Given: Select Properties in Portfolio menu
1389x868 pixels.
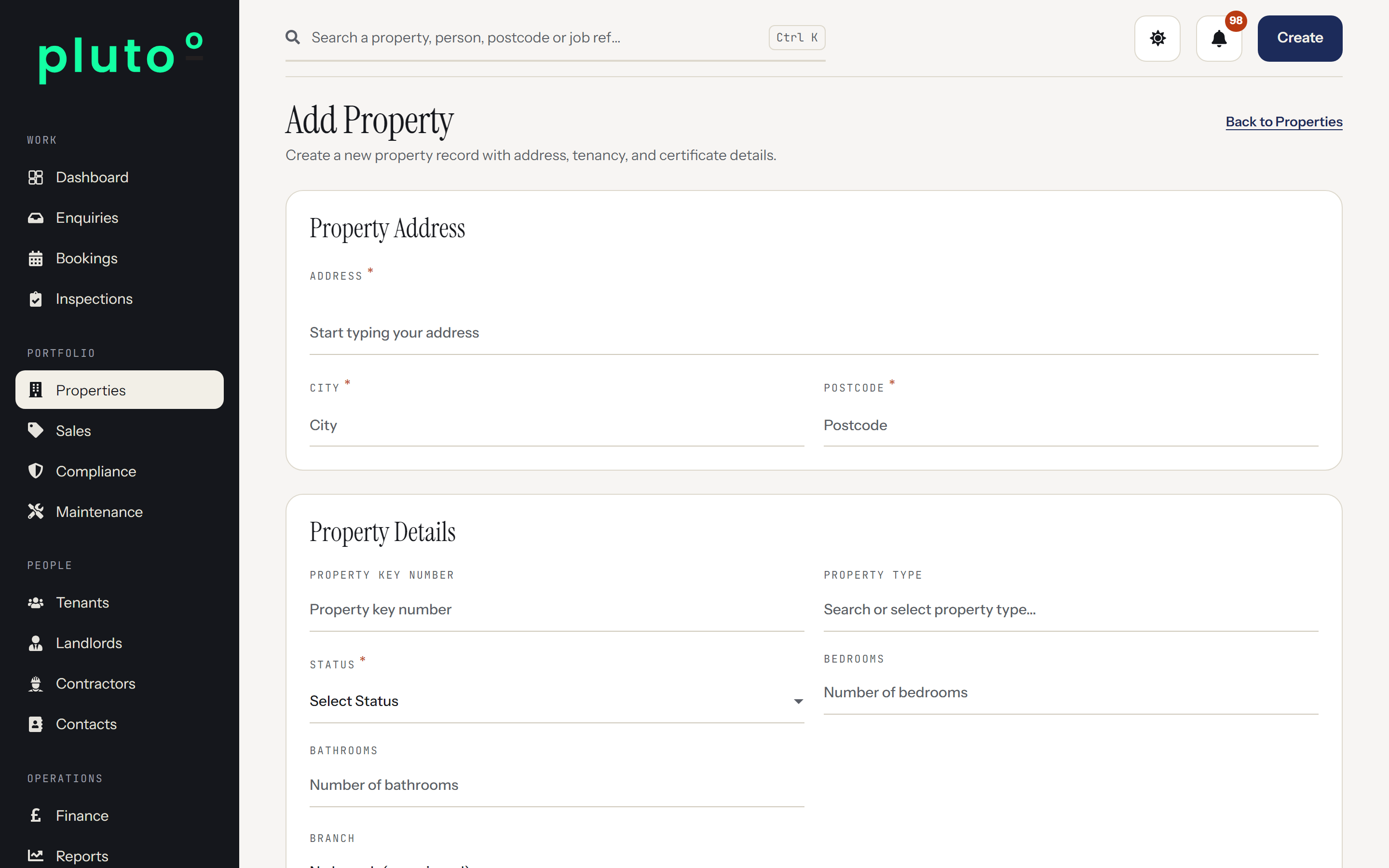Looking at the screenshot, I should click(x=120, y=390).
